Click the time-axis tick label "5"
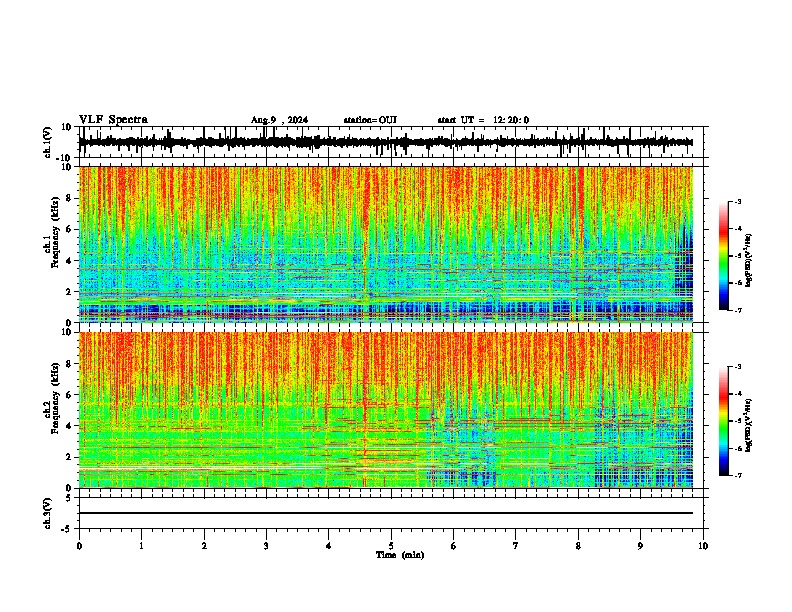Image resolution: width=792 pixels, height=612 pixels. [391, 546]
